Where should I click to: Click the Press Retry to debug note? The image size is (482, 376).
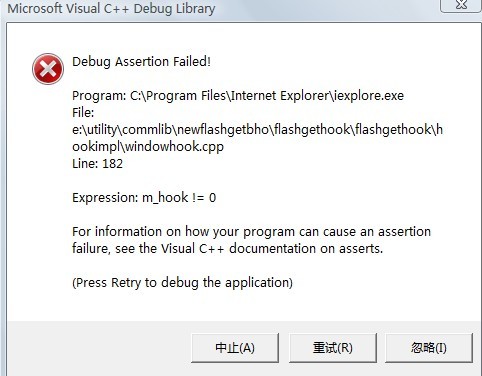182,283
